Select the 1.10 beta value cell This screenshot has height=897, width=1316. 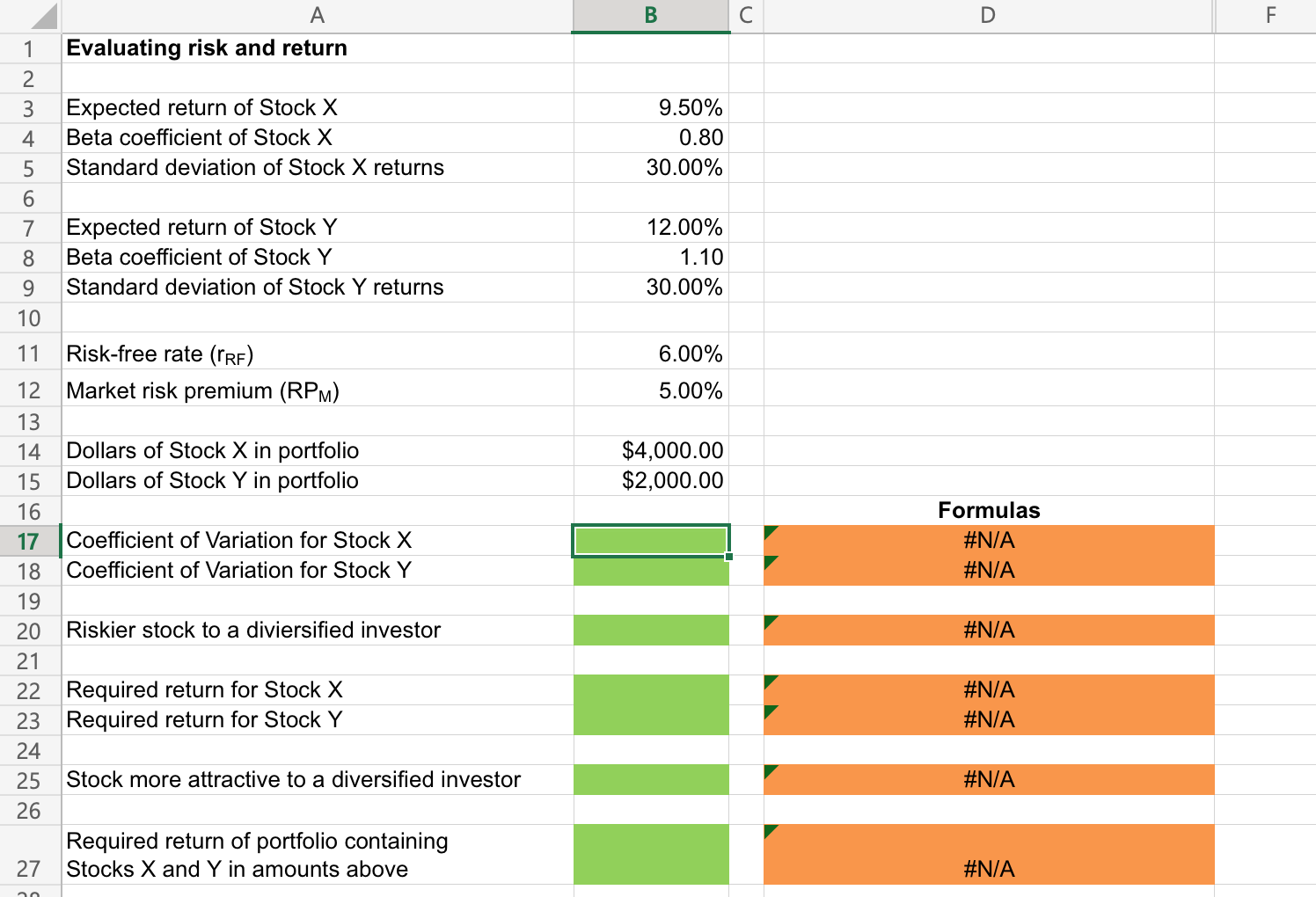click(651, 258)
